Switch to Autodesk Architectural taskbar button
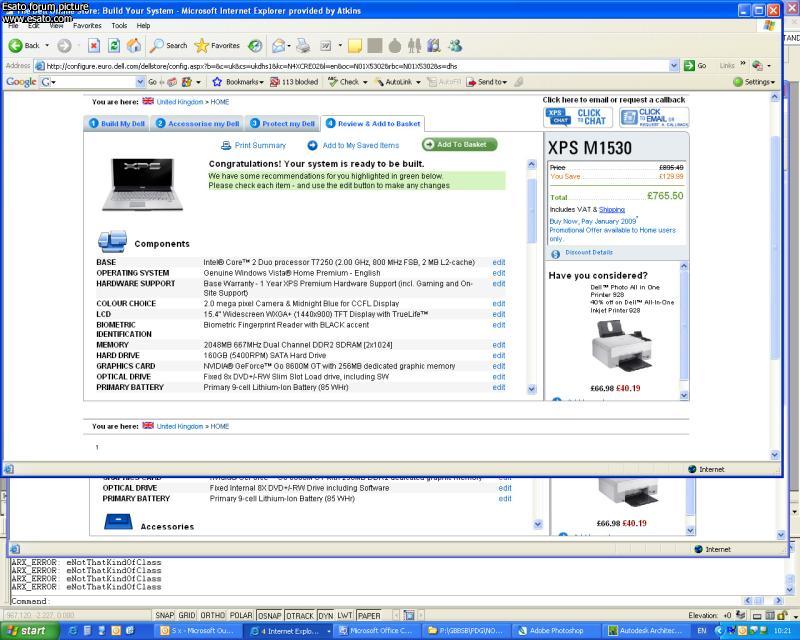 645,631
